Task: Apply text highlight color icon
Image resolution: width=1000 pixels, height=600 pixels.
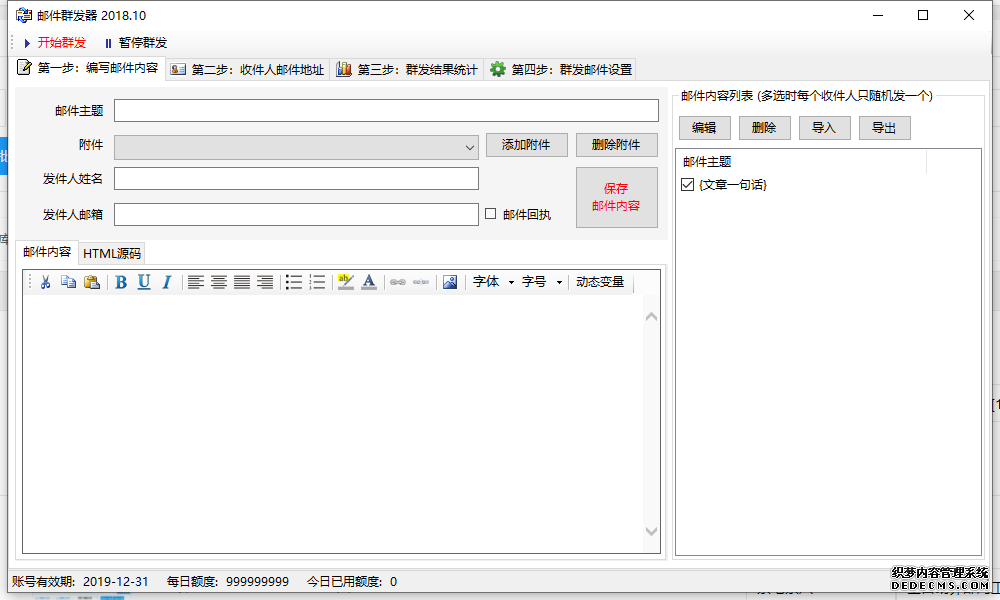Action: coord(345,282)
